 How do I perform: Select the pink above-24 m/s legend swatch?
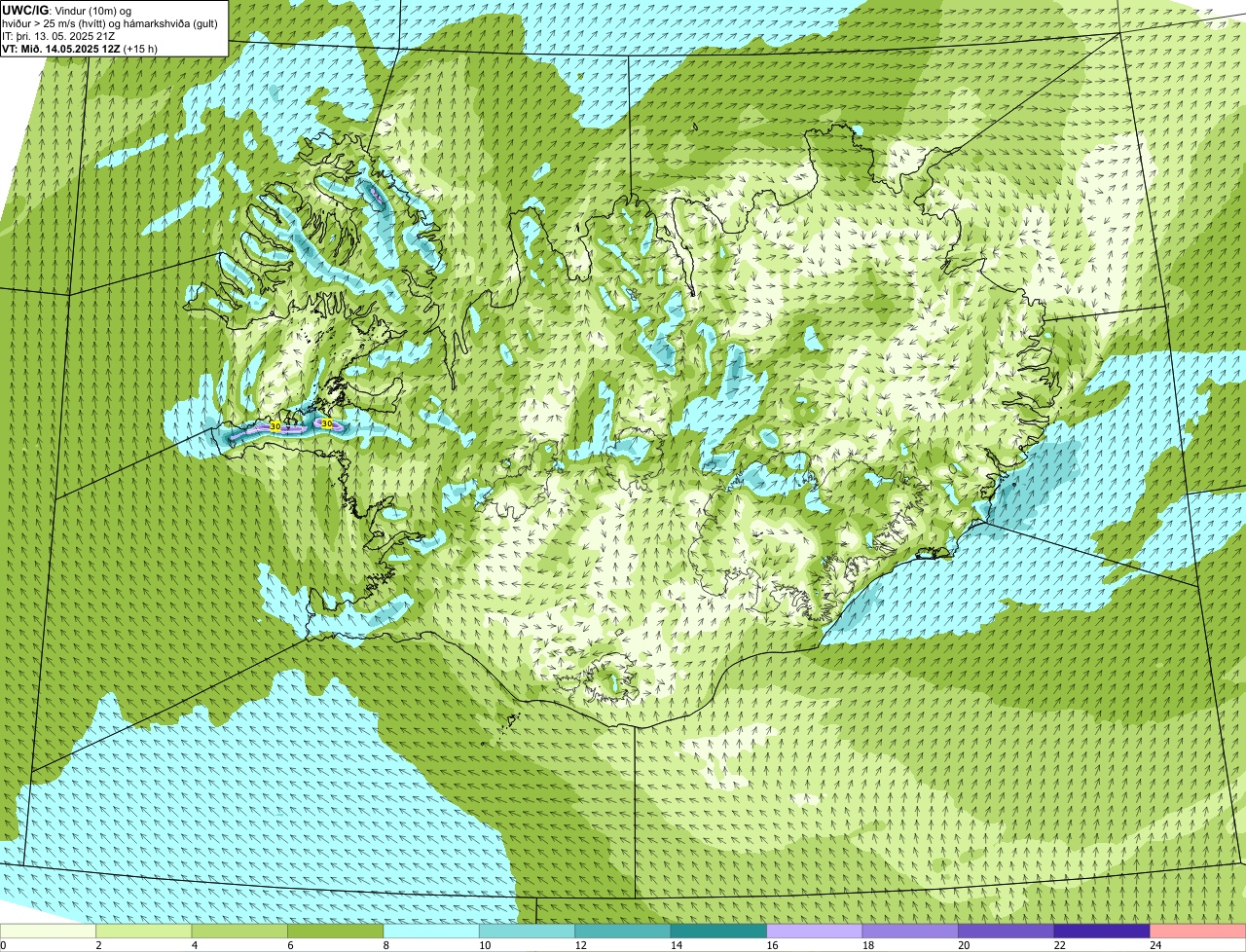(1197, 931)
